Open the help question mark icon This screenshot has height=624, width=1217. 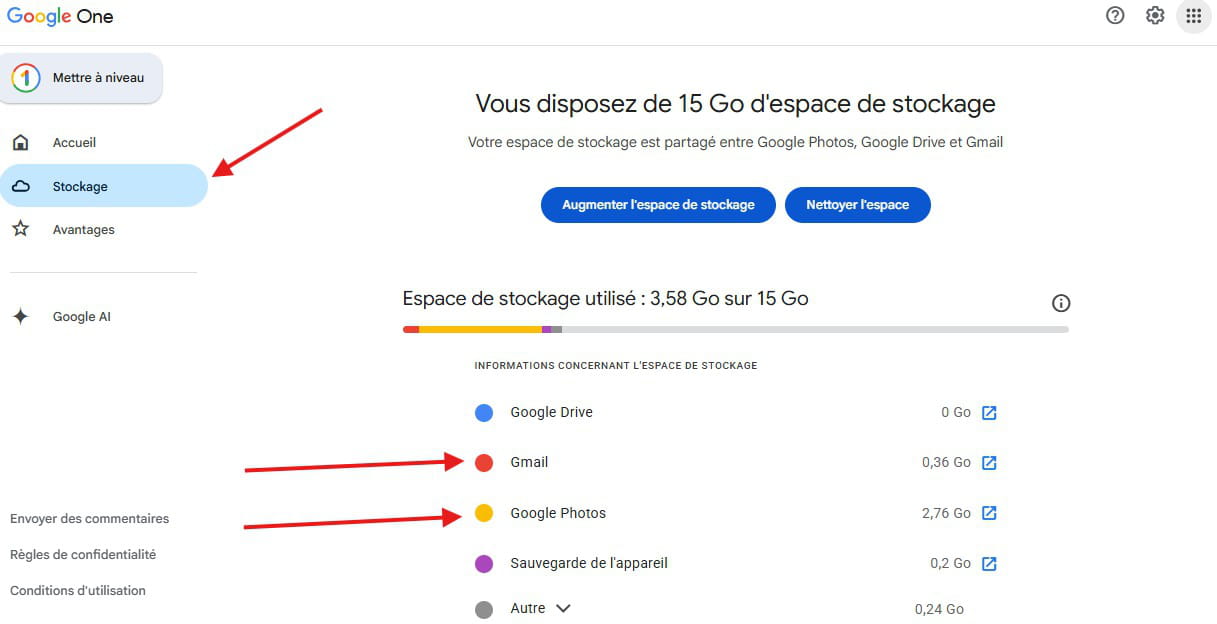point(1115,16)
